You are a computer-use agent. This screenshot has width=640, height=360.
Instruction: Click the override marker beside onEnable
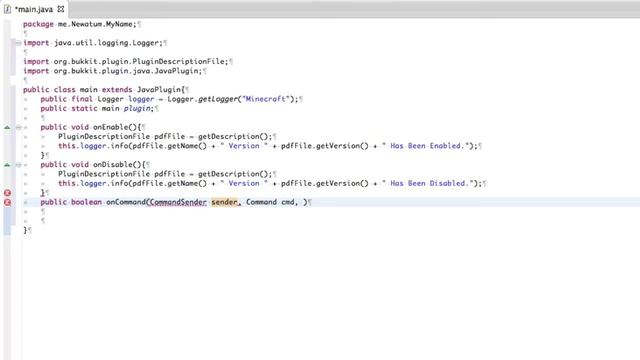7,127
